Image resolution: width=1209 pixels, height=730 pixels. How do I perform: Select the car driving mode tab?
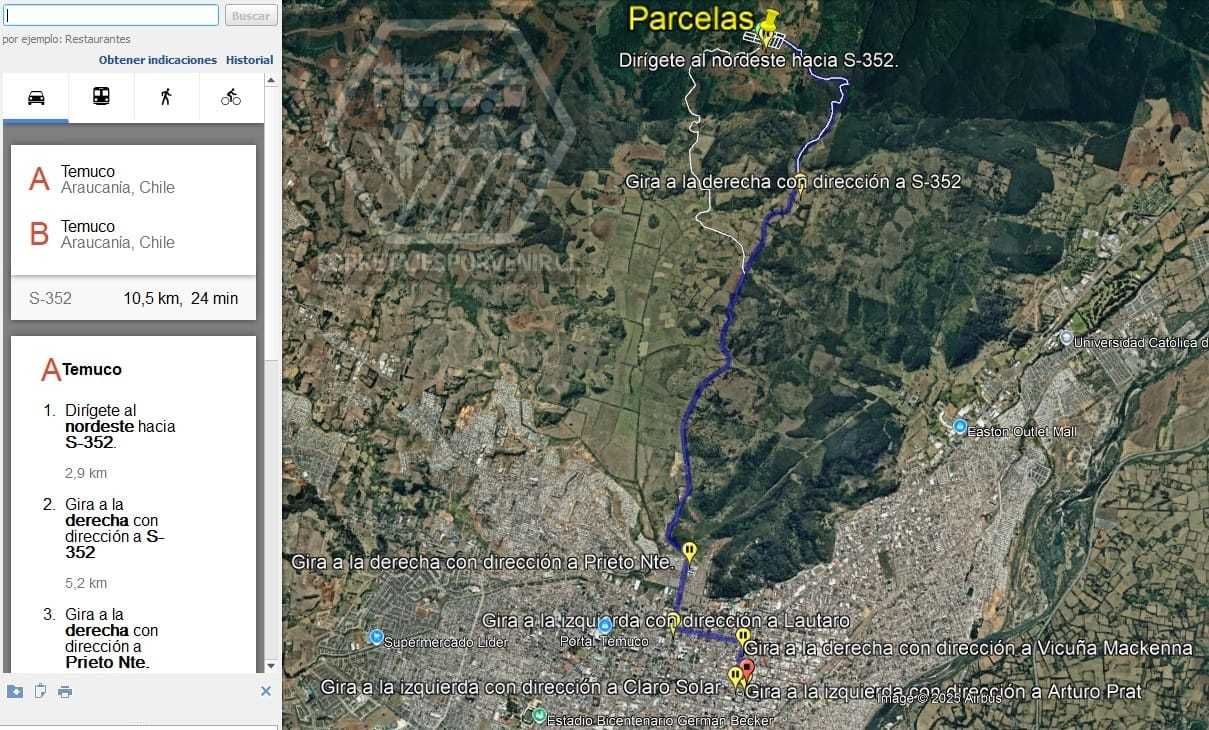click(36, 97)
